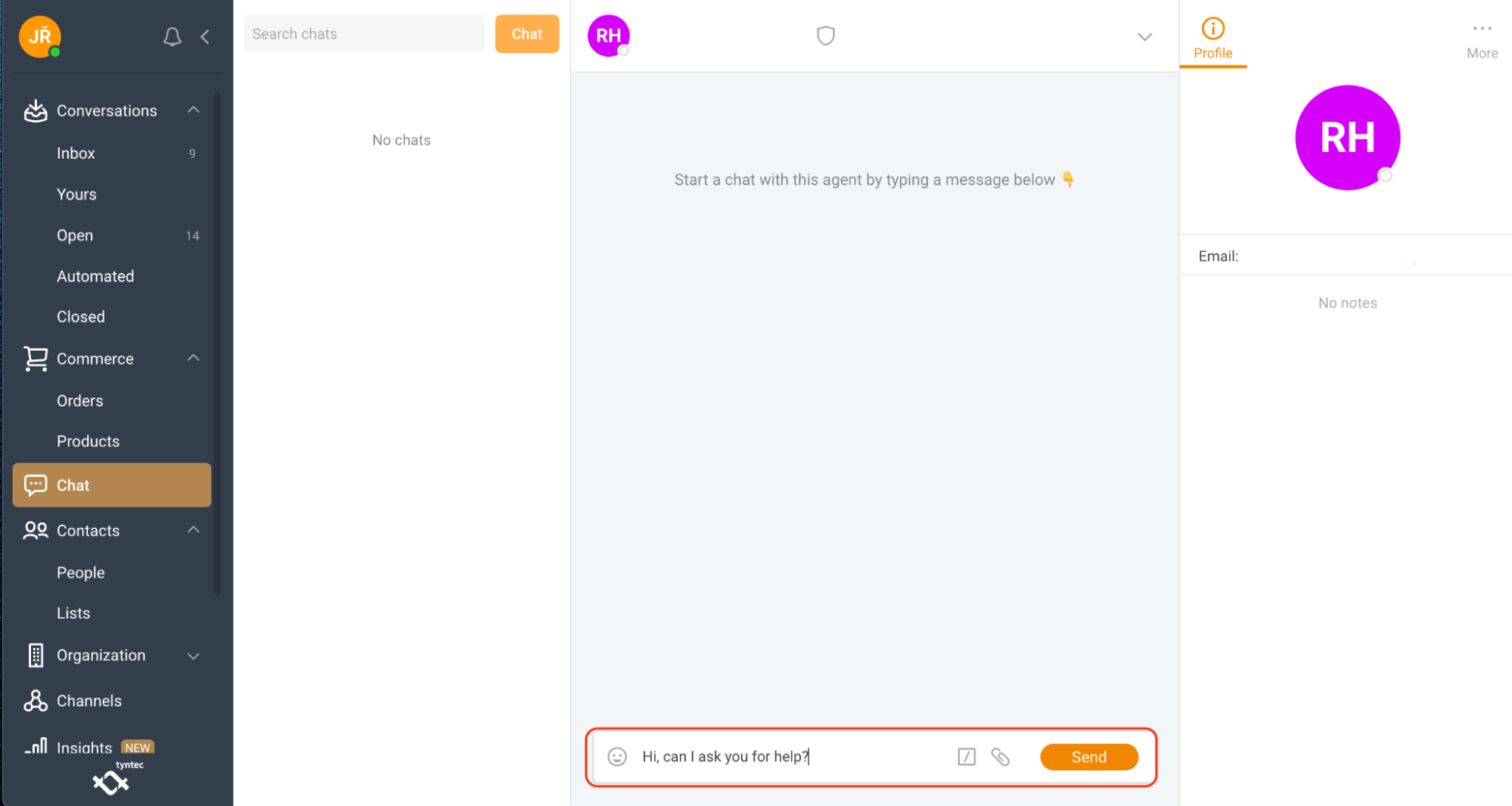Send the typed message

tap(1088, 757)
